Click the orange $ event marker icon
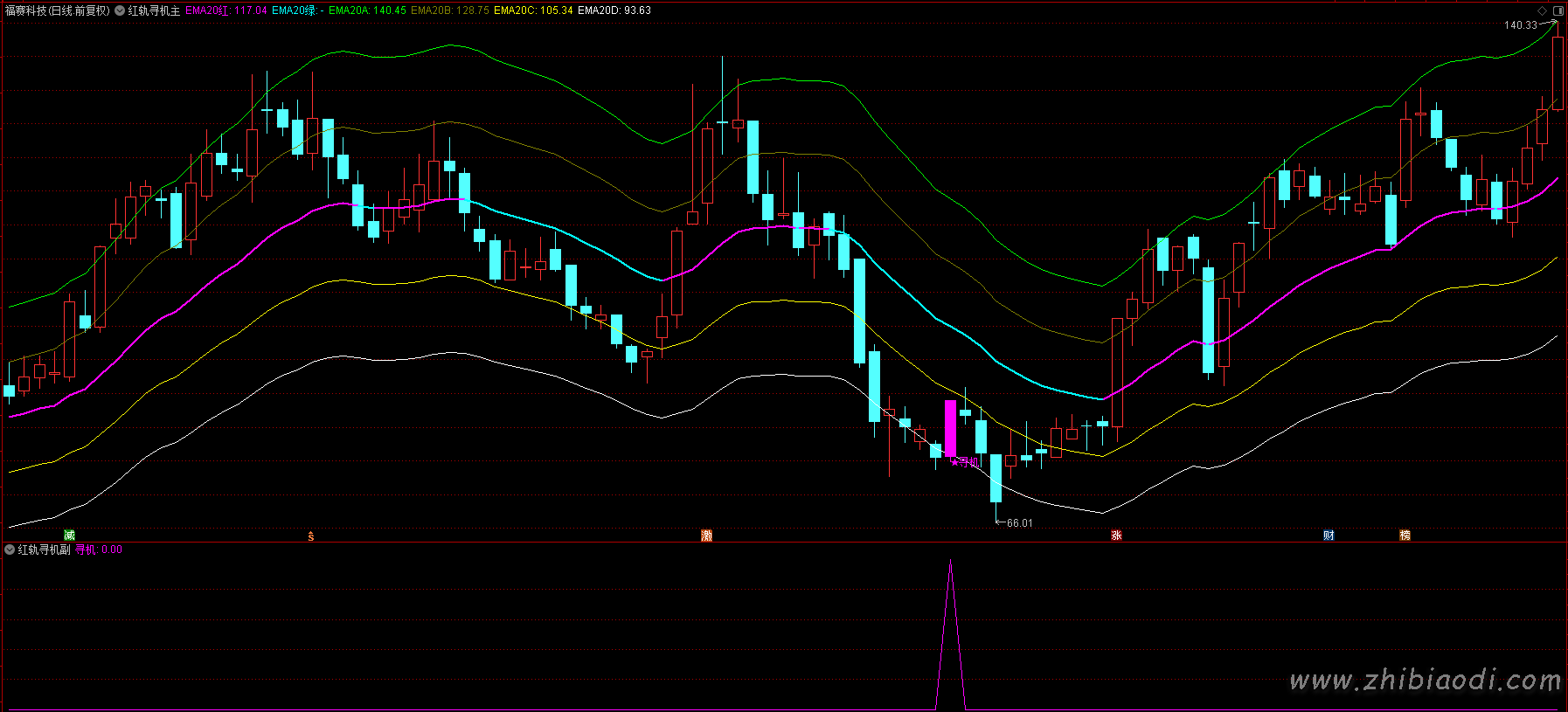This screenshot has width=1568, height=712. click(x=311, y=536)
